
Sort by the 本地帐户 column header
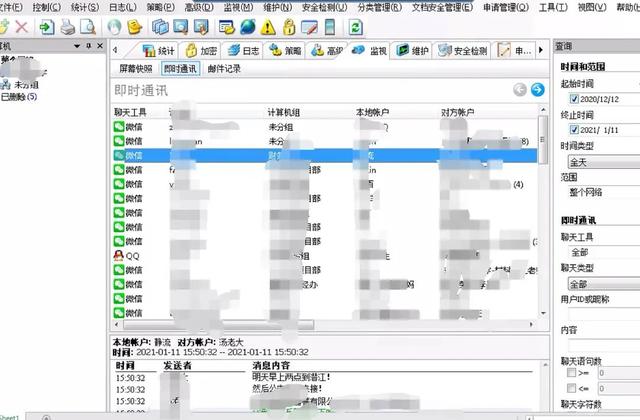click(x=373, y=112)
